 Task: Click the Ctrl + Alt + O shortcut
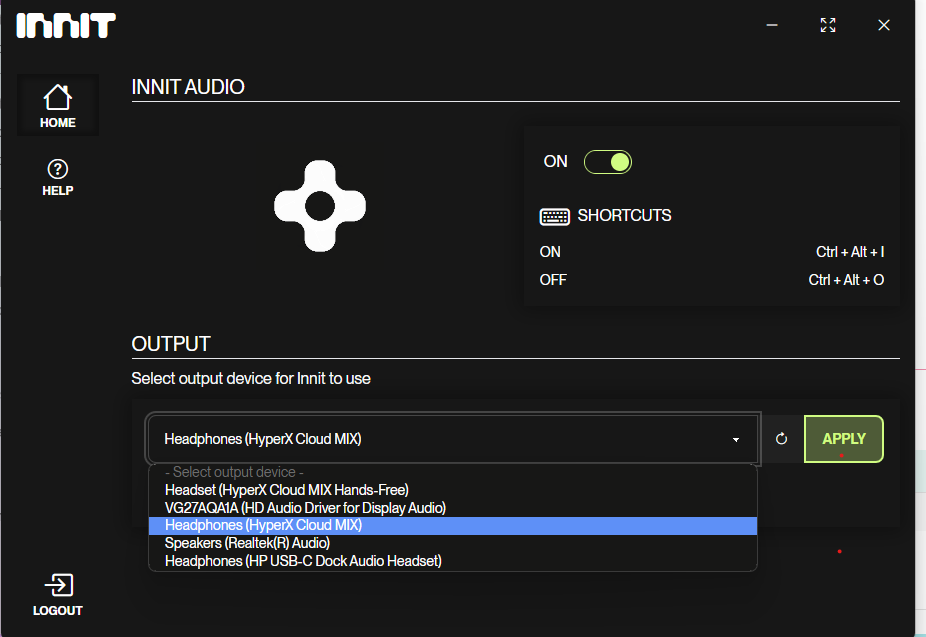coord(846,280)
